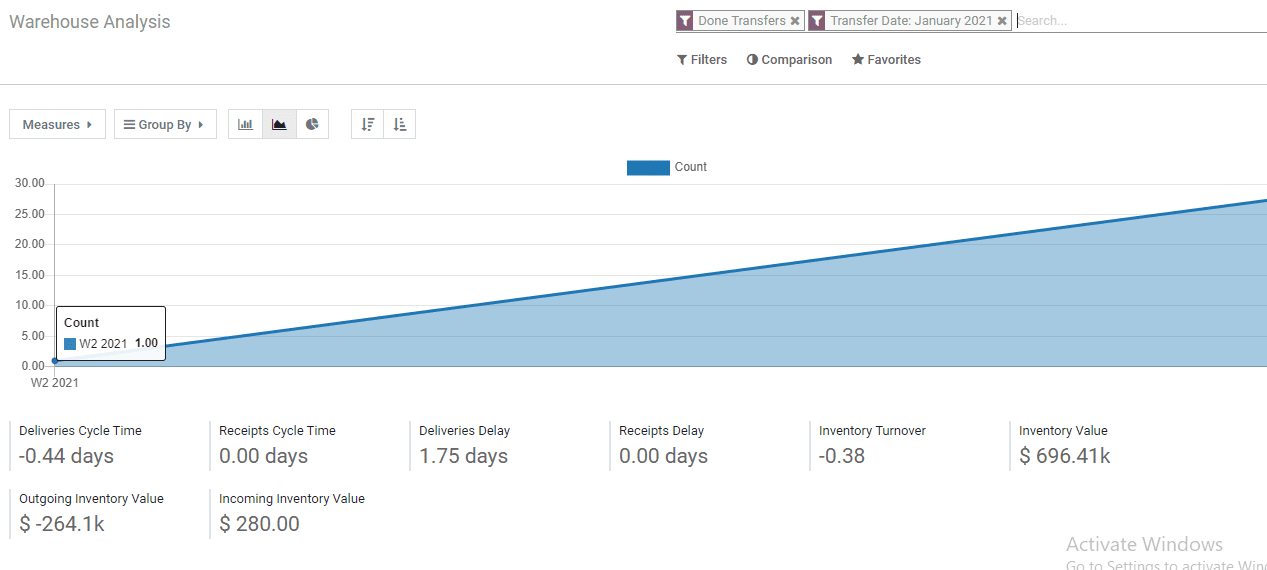Open the Group By dropdown
Screen dimensions: 1267x570
tap(165, 124)
